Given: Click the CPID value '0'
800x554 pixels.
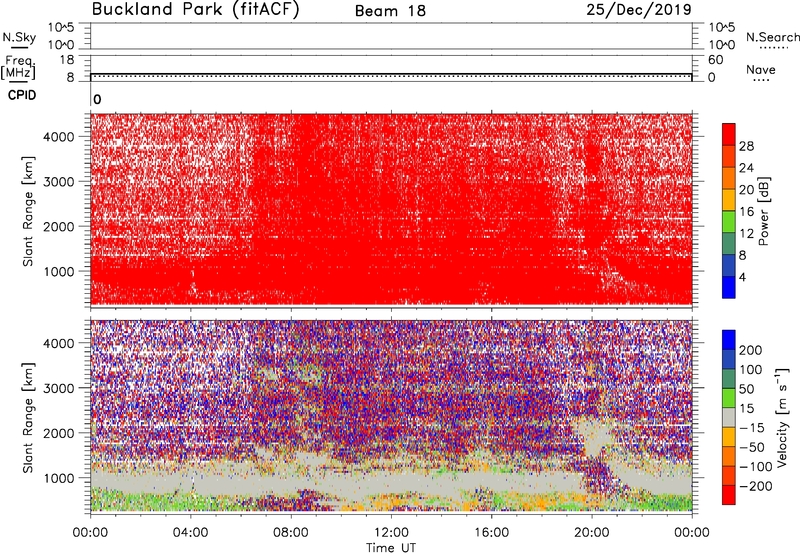Looking at the screenshot, I should click(x=97, y=99).
